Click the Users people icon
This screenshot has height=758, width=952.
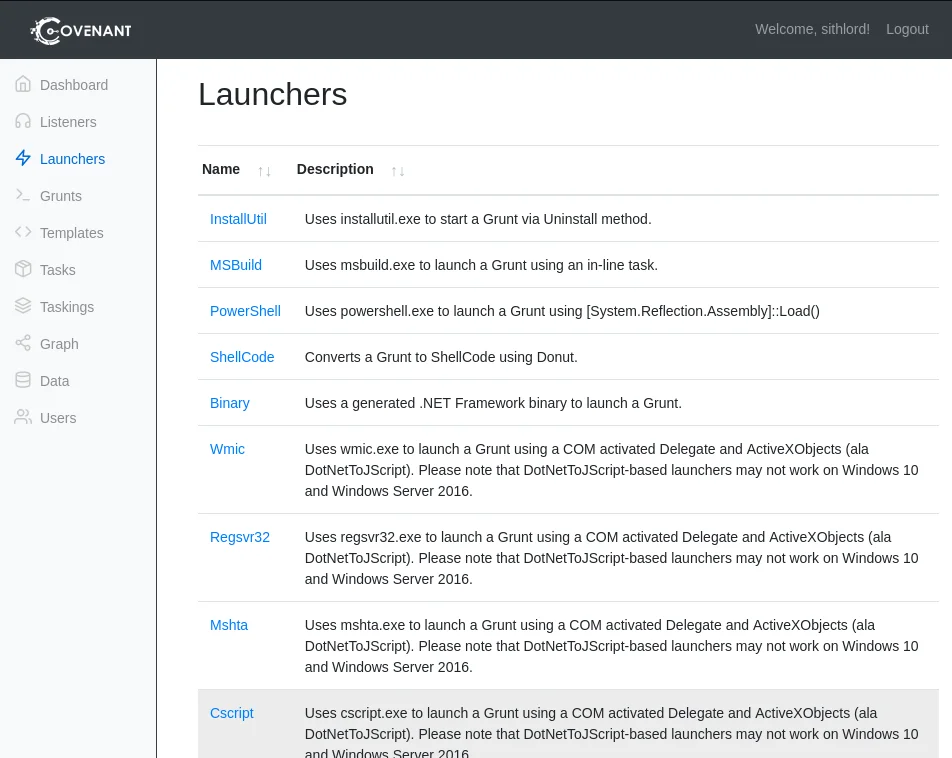coord(23,418)
